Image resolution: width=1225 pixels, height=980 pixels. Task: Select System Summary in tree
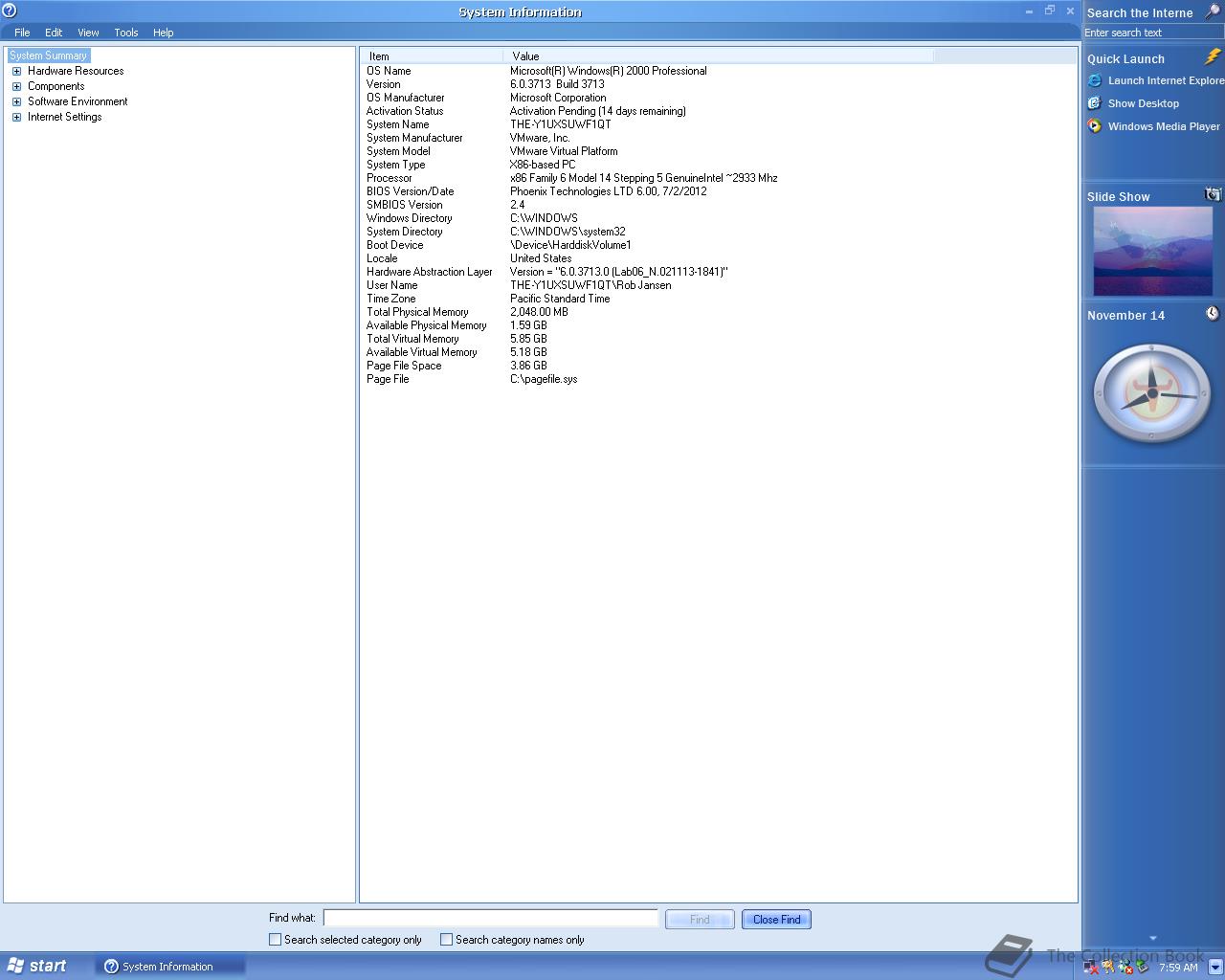pyautogui.click(x=48, y=56)
